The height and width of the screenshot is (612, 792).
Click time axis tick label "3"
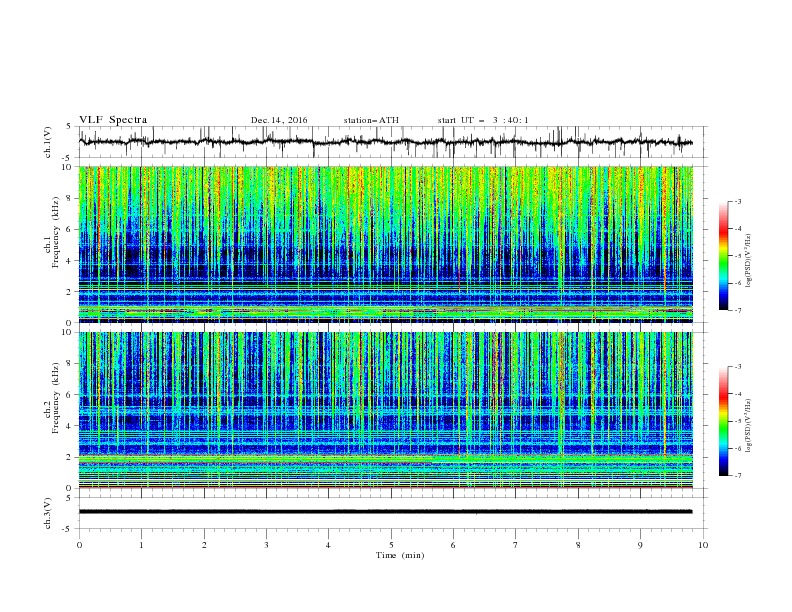266,545
